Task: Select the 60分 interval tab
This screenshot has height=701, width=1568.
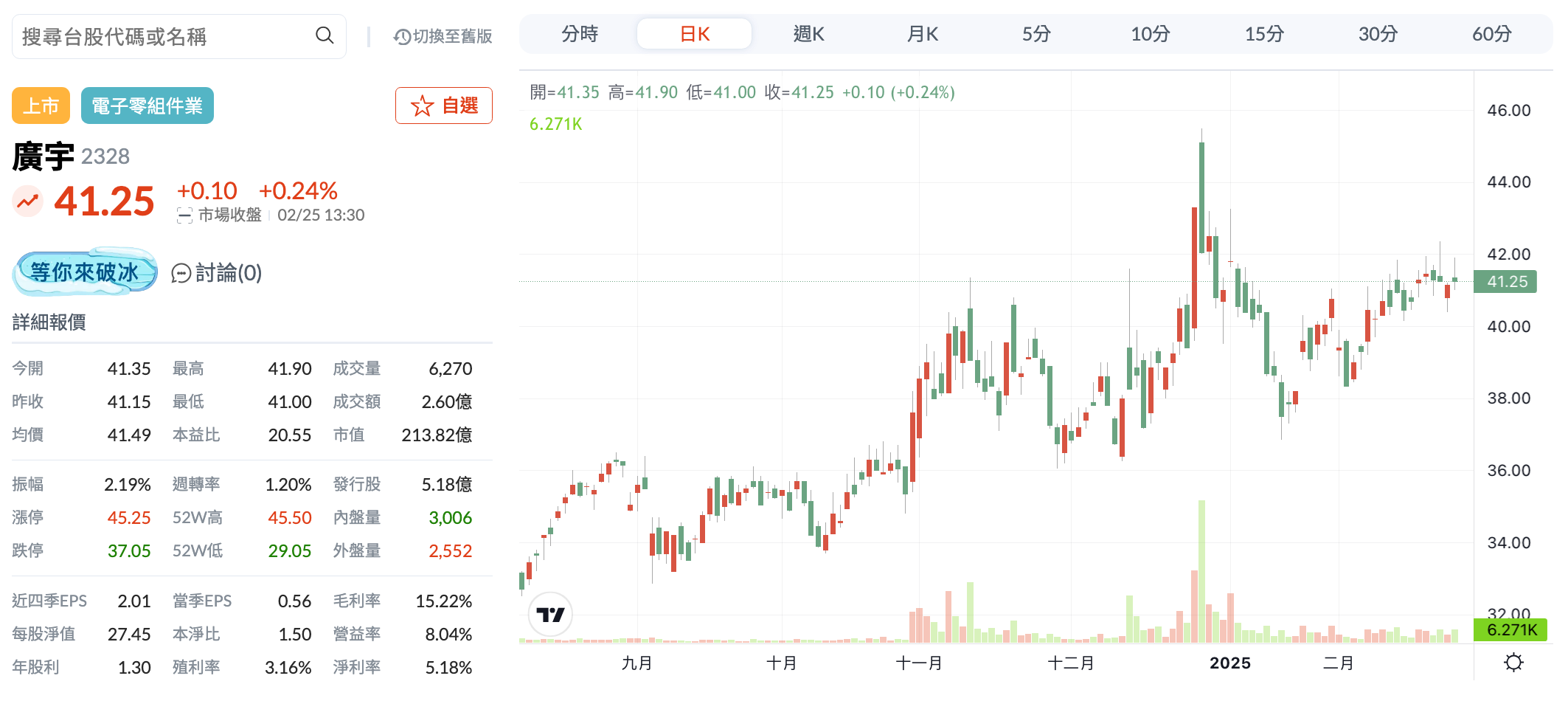Action: (x=1492, y=34)
